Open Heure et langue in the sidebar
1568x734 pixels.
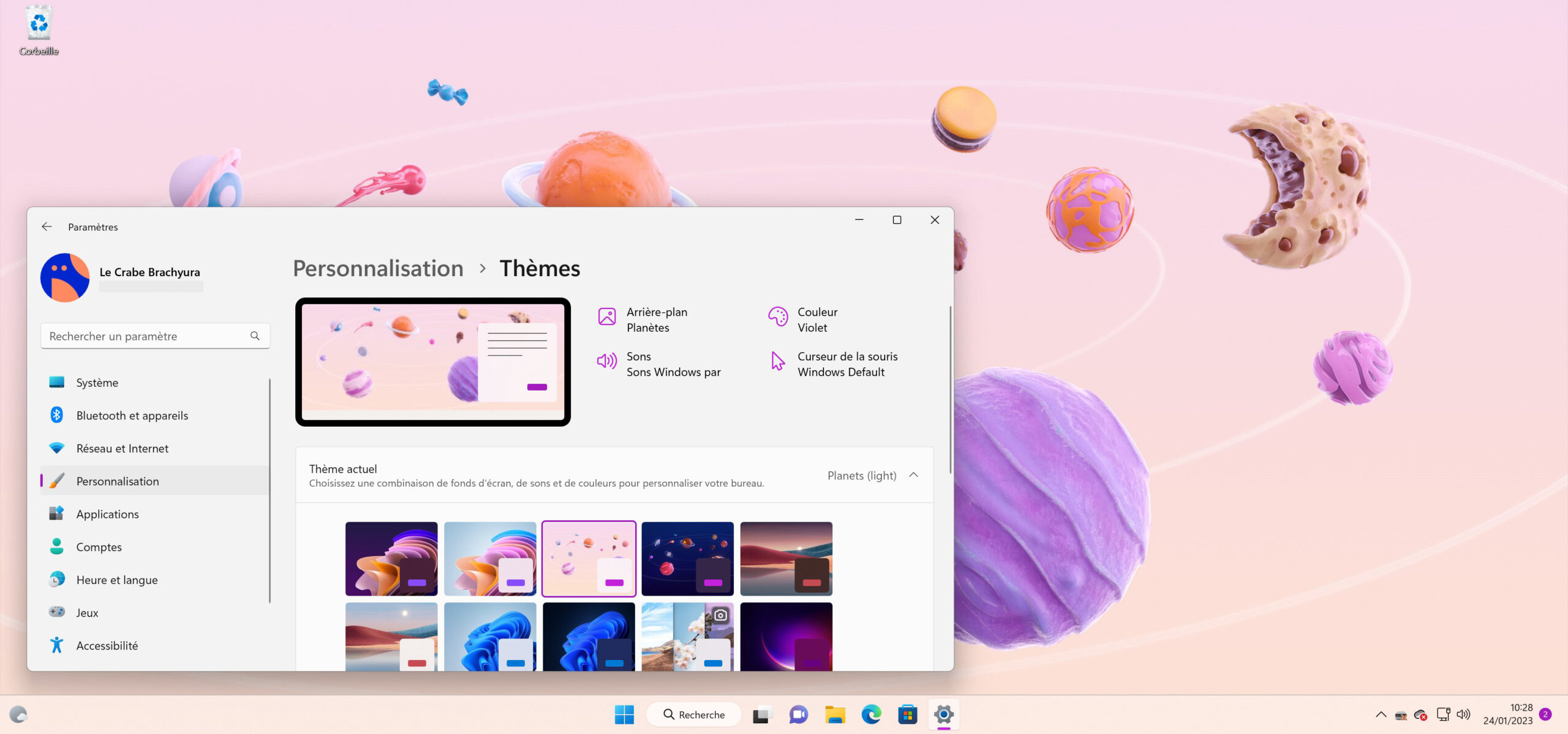click(154, 580)
